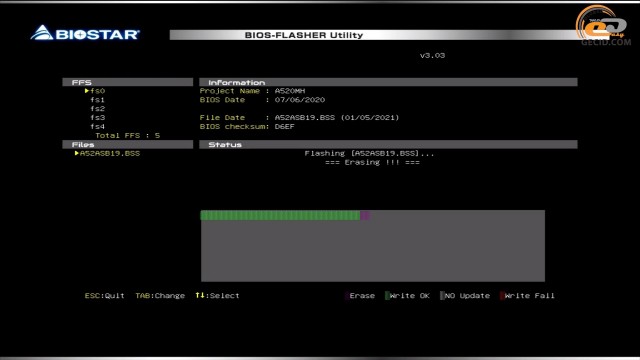640x360 pixels.
Task: Click the version number v3.03
Action: pyautogui.click(x=432, y=56)
